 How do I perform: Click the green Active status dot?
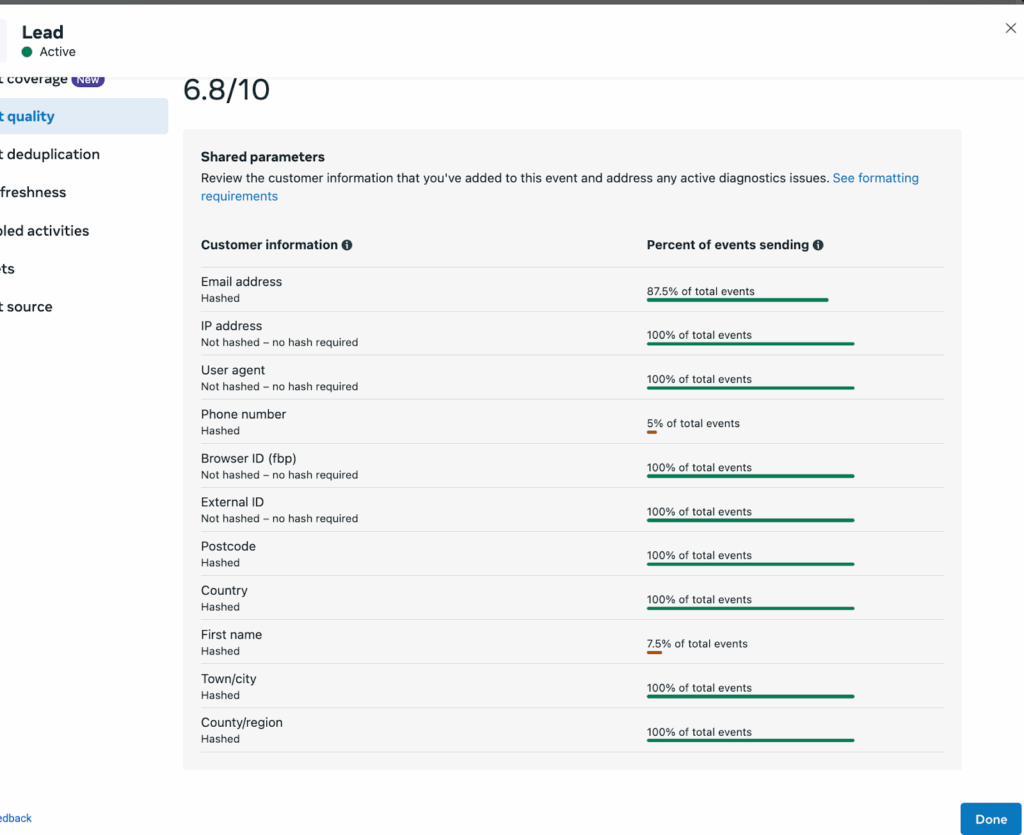(x=27, y=52)
